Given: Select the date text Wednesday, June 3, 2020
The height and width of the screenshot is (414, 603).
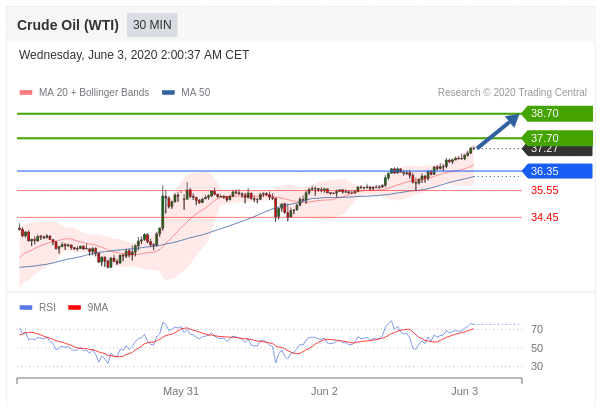Looking at the screenshot, I should point(88,55).
